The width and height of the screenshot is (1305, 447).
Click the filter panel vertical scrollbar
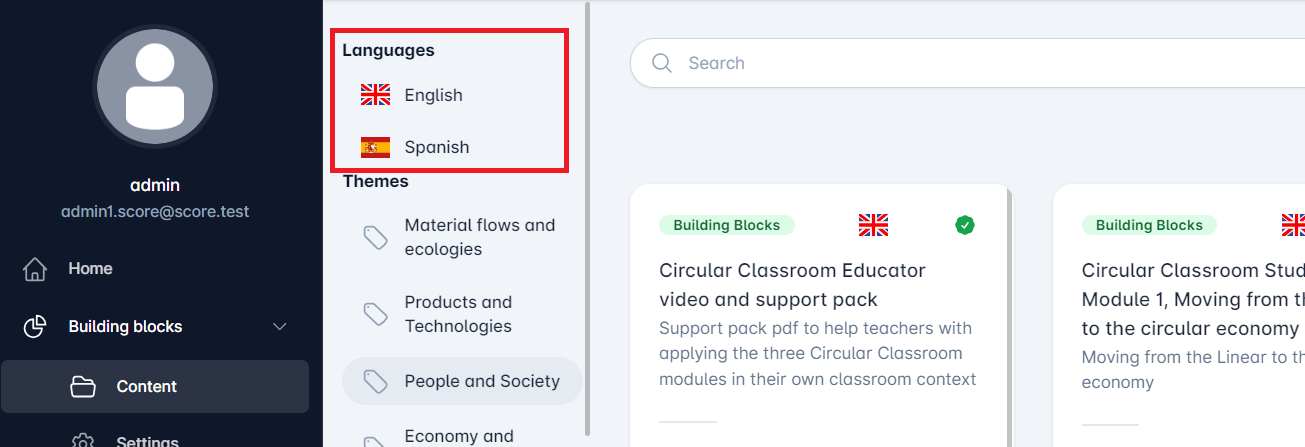(x=588, y=200)
